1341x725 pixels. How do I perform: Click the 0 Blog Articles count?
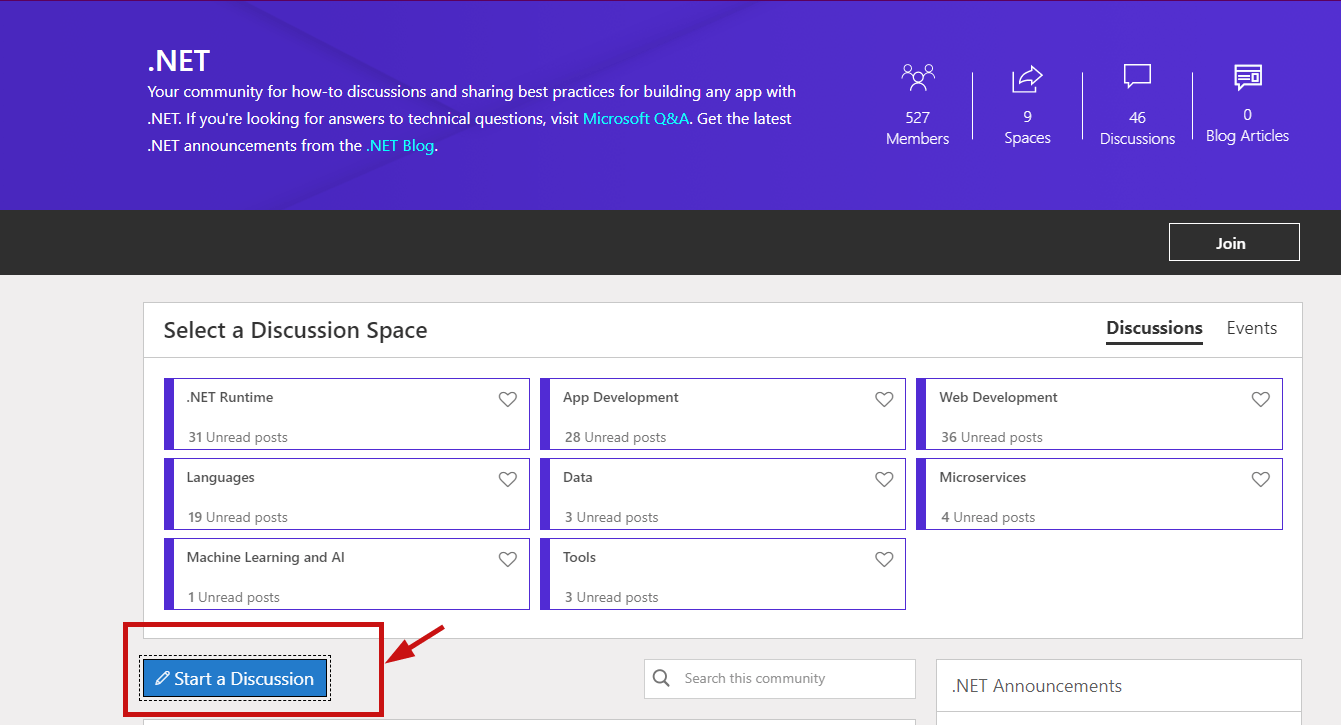pos(1247,125)
